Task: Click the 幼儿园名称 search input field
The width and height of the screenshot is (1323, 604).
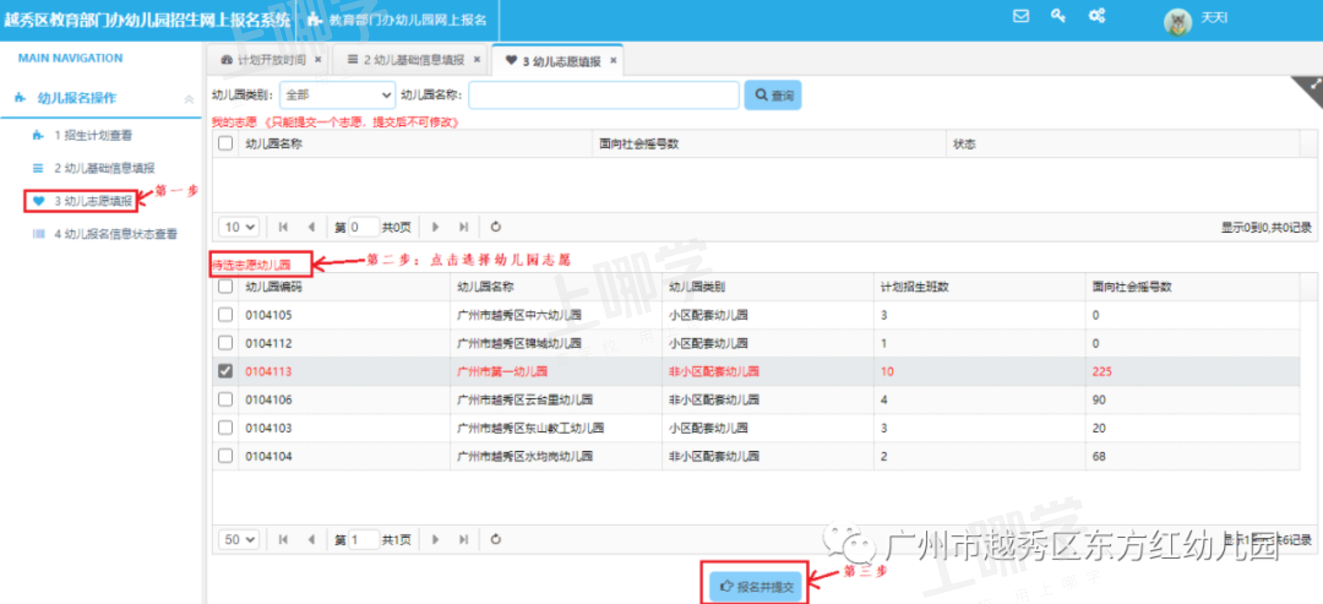Action: (603, 95)
